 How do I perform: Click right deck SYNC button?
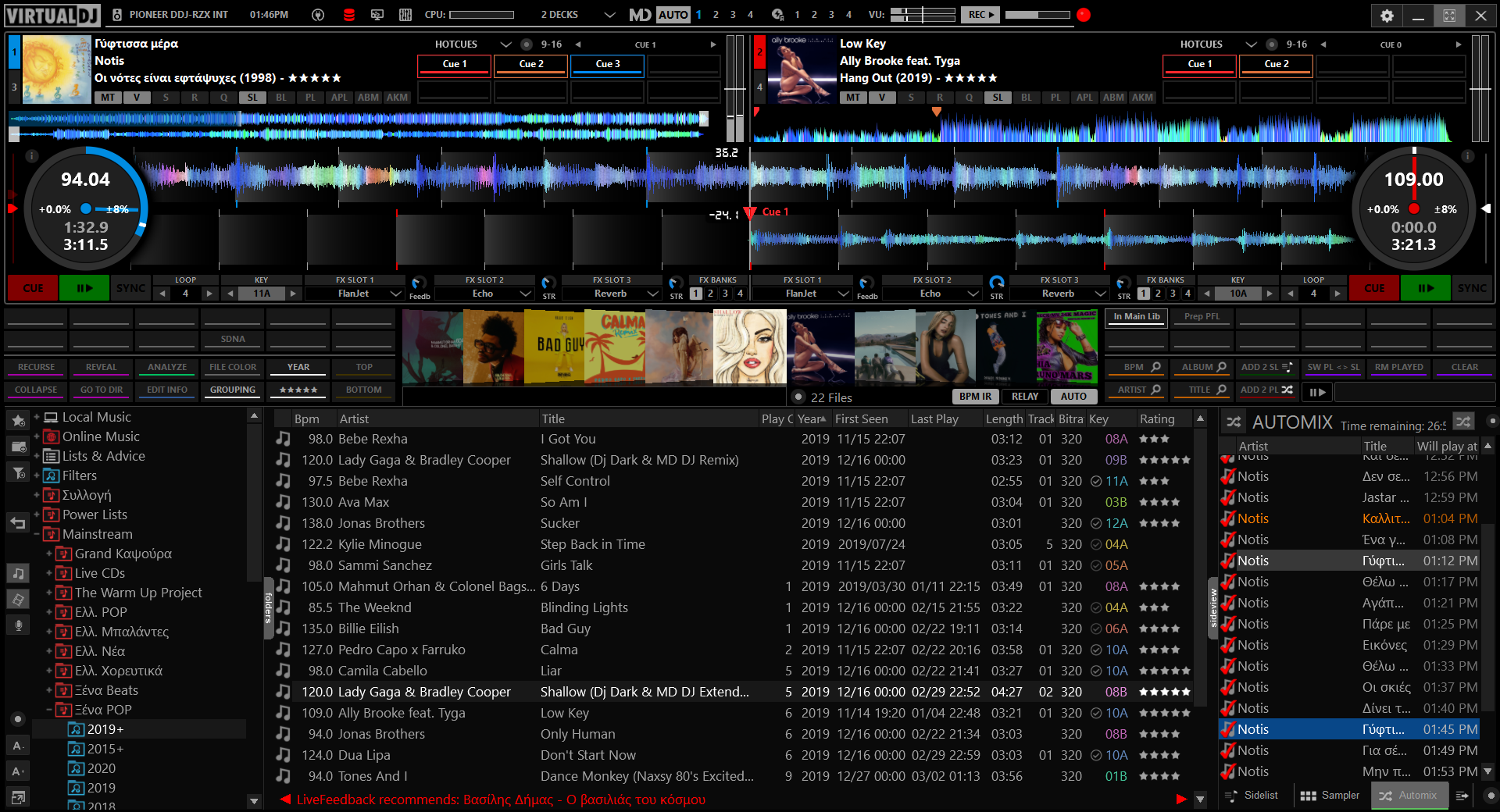click(1472, 288)
